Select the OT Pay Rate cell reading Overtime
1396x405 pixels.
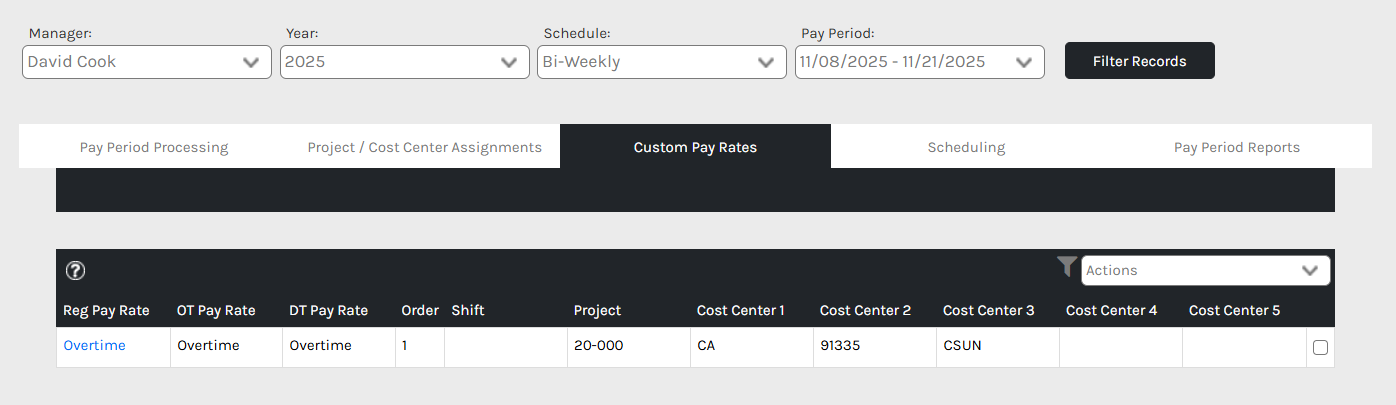pos(226,347)
